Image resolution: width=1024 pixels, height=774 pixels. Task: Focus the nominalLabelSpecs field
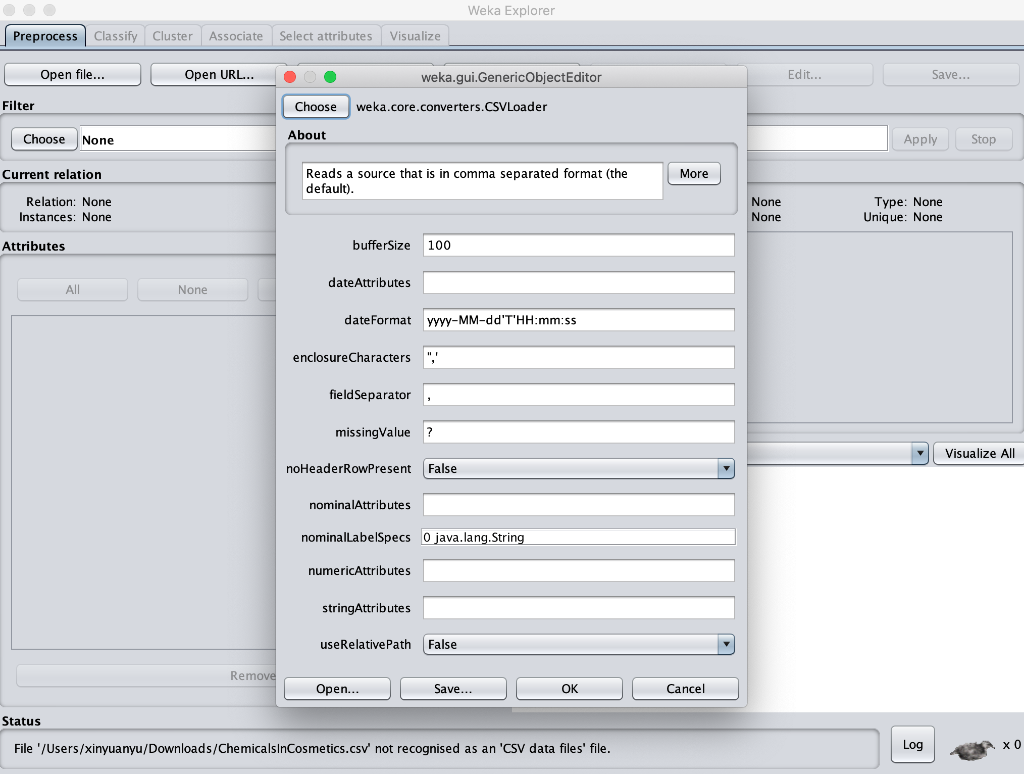pyautogui.click(x=579, y=537)
